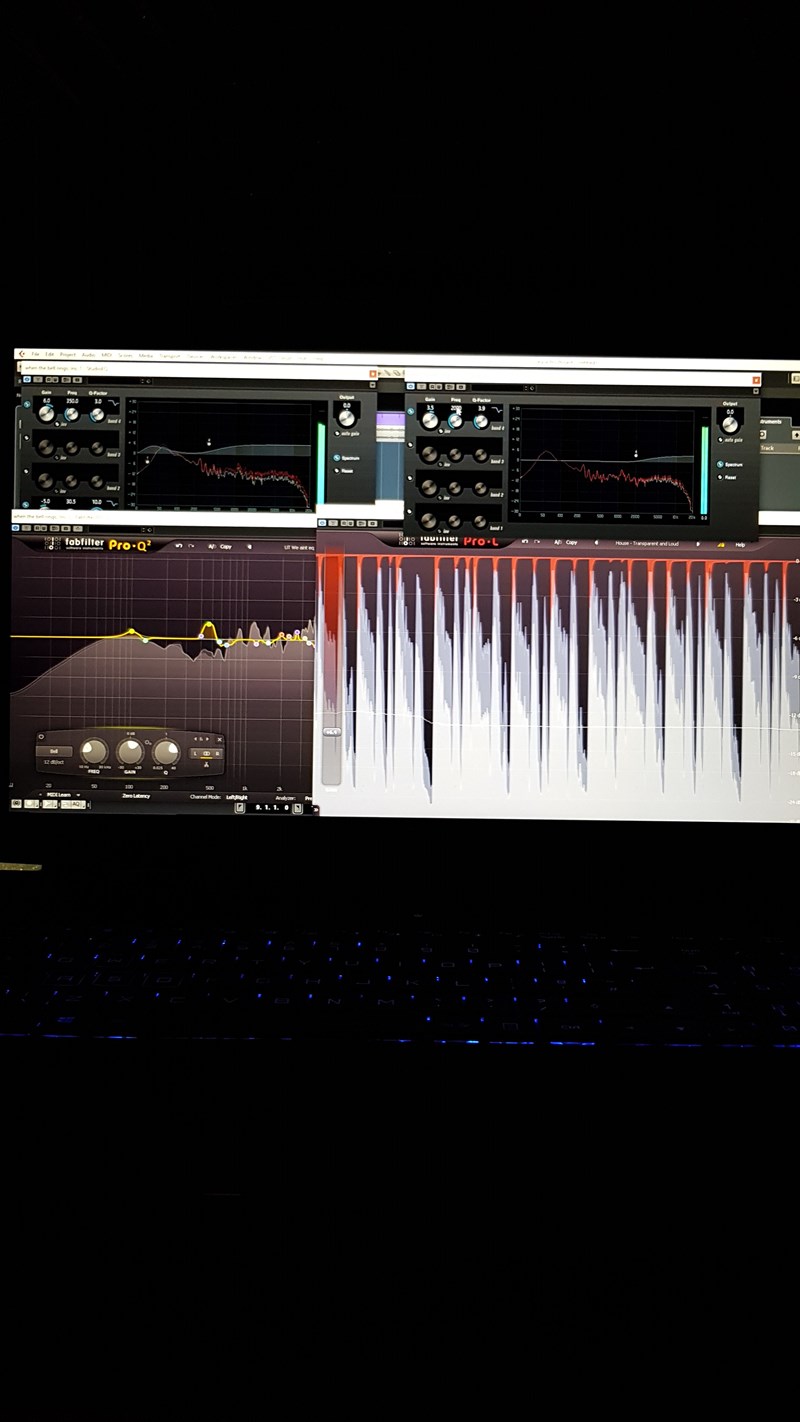Open the Analyzer settings in Pro-Q 2
Image resolution: width=800 pixels, height=1422 pixels.
284,798
